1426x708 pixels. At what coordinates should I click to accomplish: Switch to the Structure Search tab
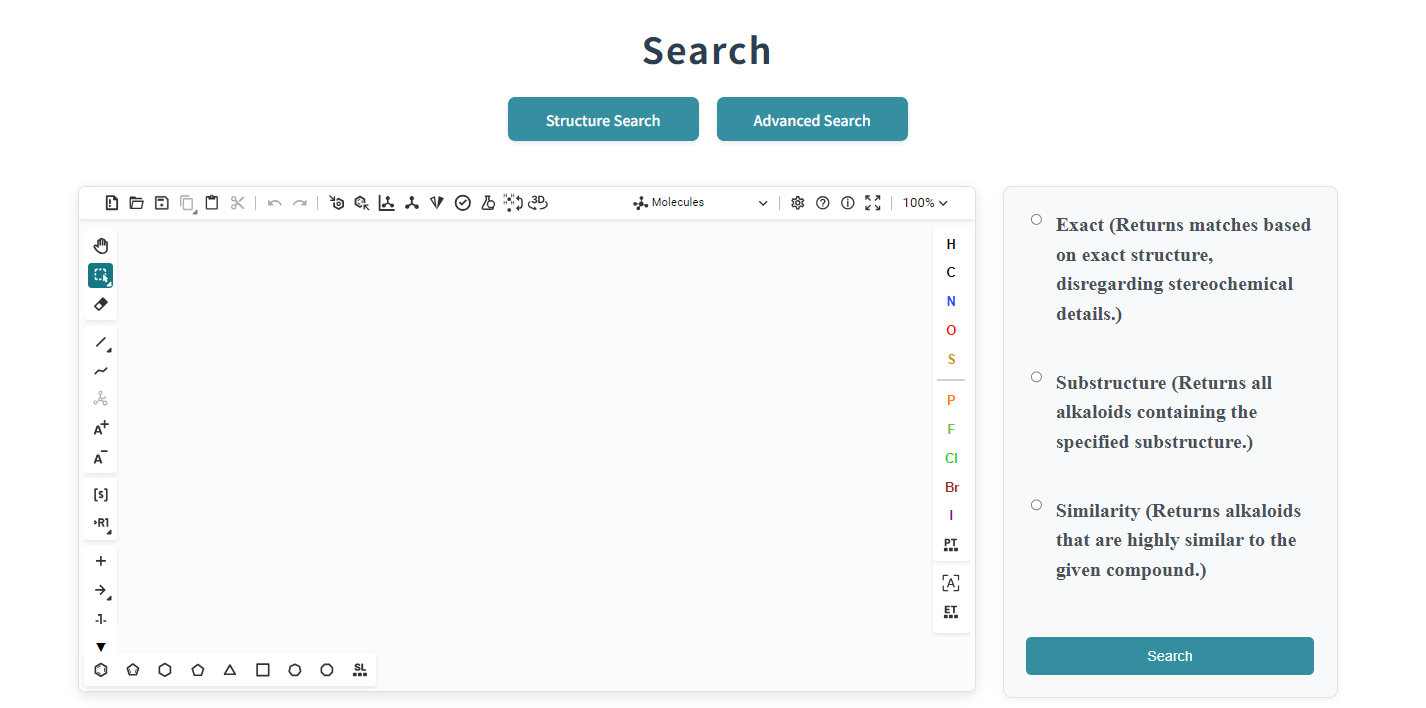pyautogui.click(x=603, y=120)
